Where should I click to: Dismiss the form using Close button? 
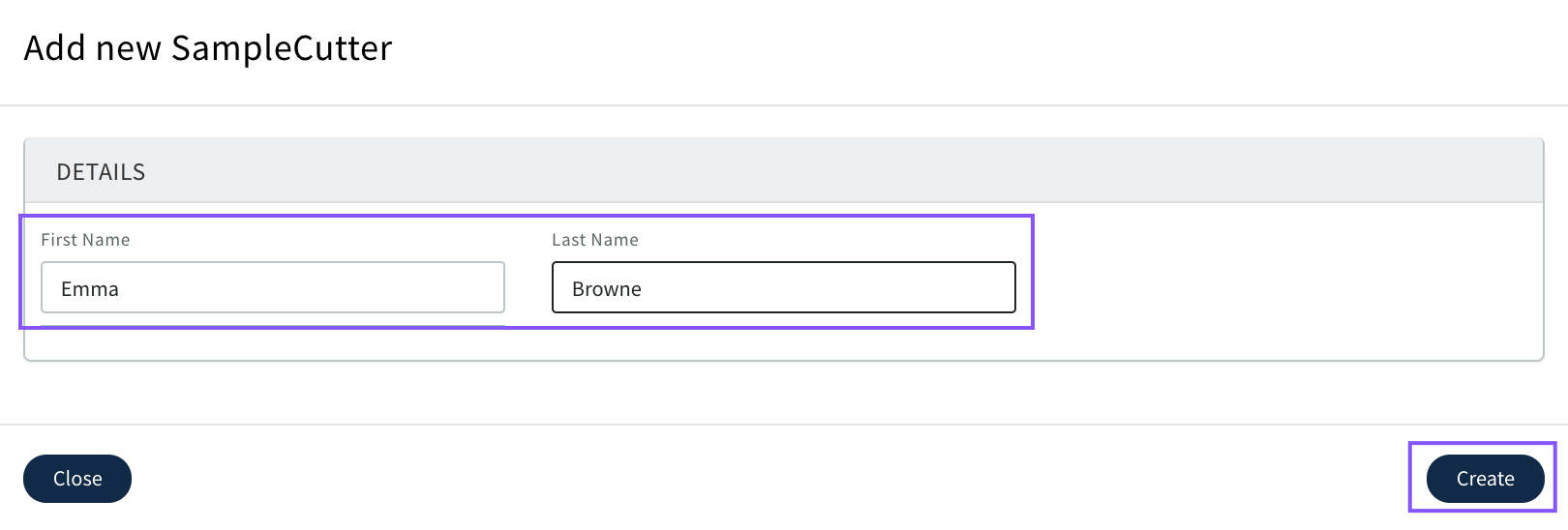pyautogui.click(x=77, y=479)
